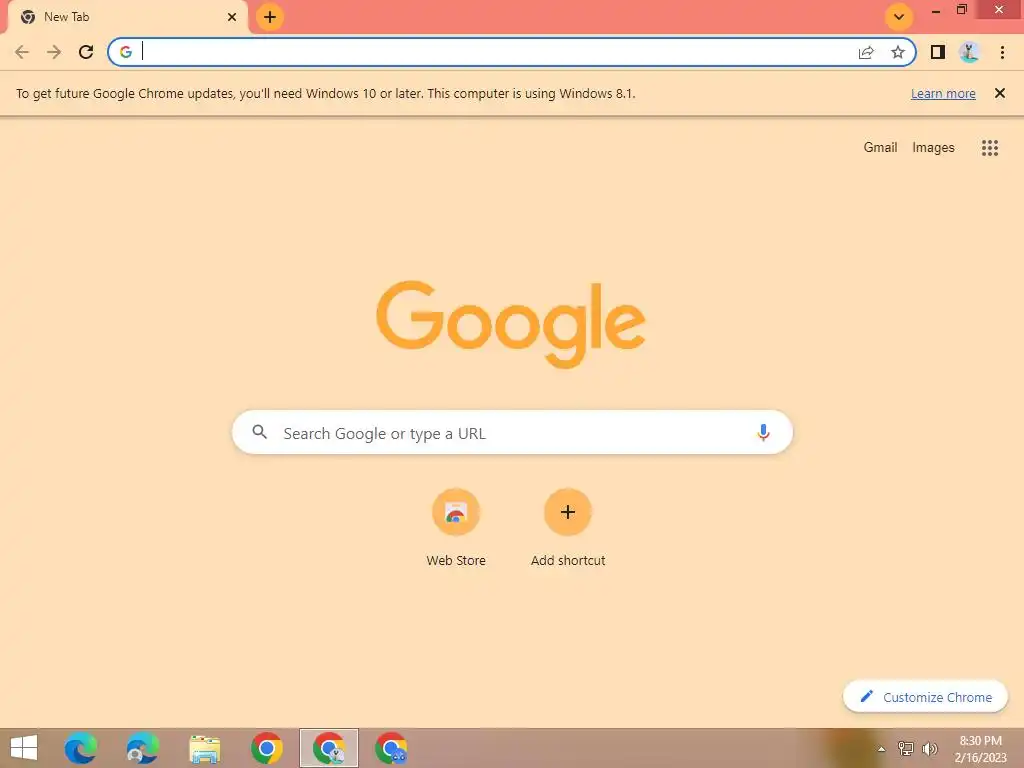
Task: Go back using the back arrow
Action: point(22,52)
